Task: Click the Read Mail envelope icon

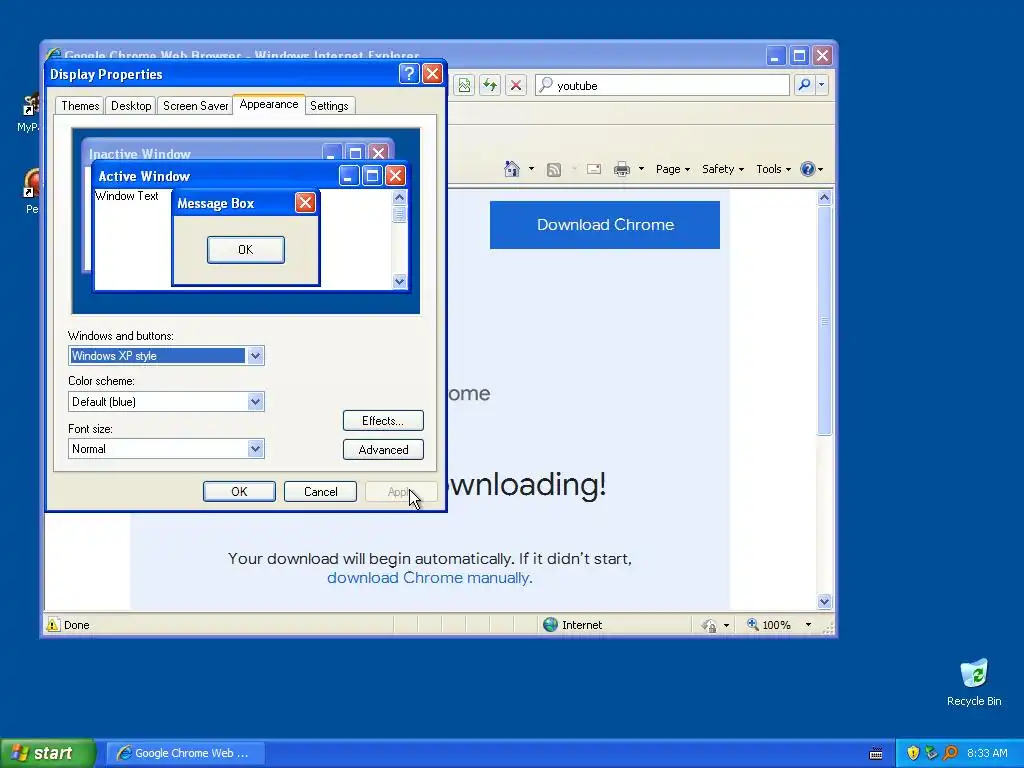Action: 594,169
